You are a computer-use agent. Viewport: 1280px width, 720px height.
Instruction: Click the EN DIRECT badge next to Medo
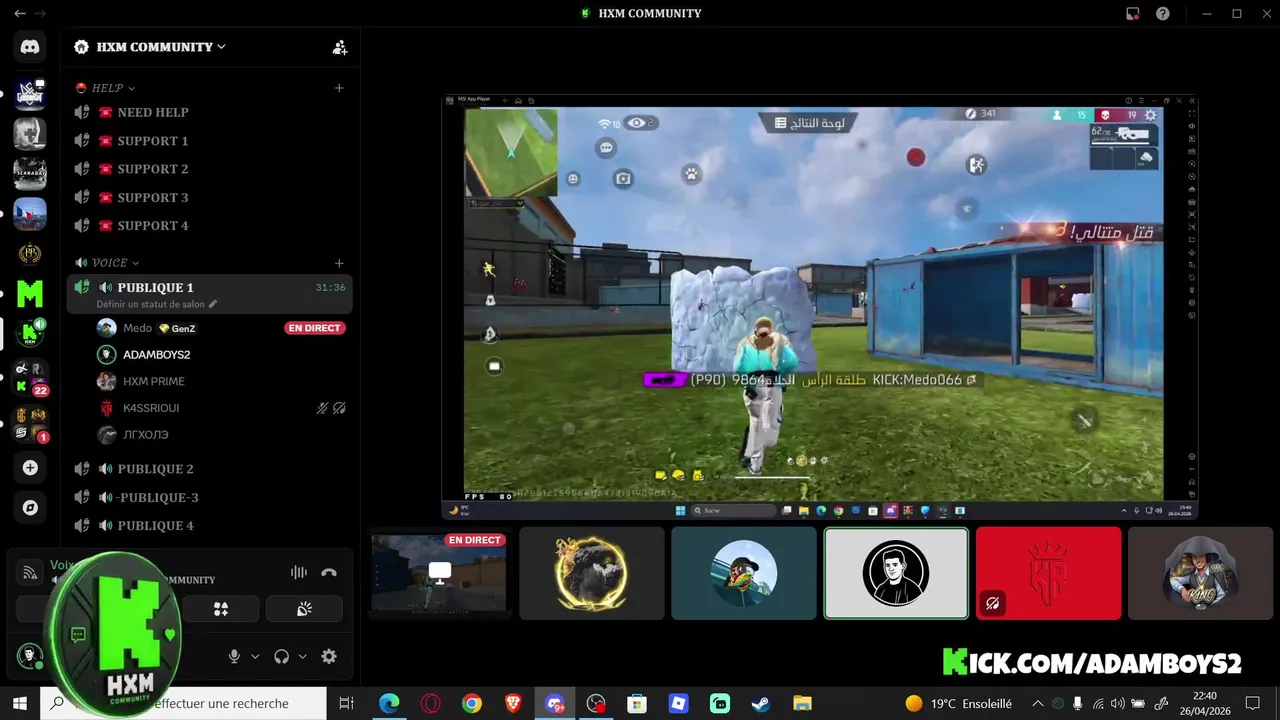point(314,328)
